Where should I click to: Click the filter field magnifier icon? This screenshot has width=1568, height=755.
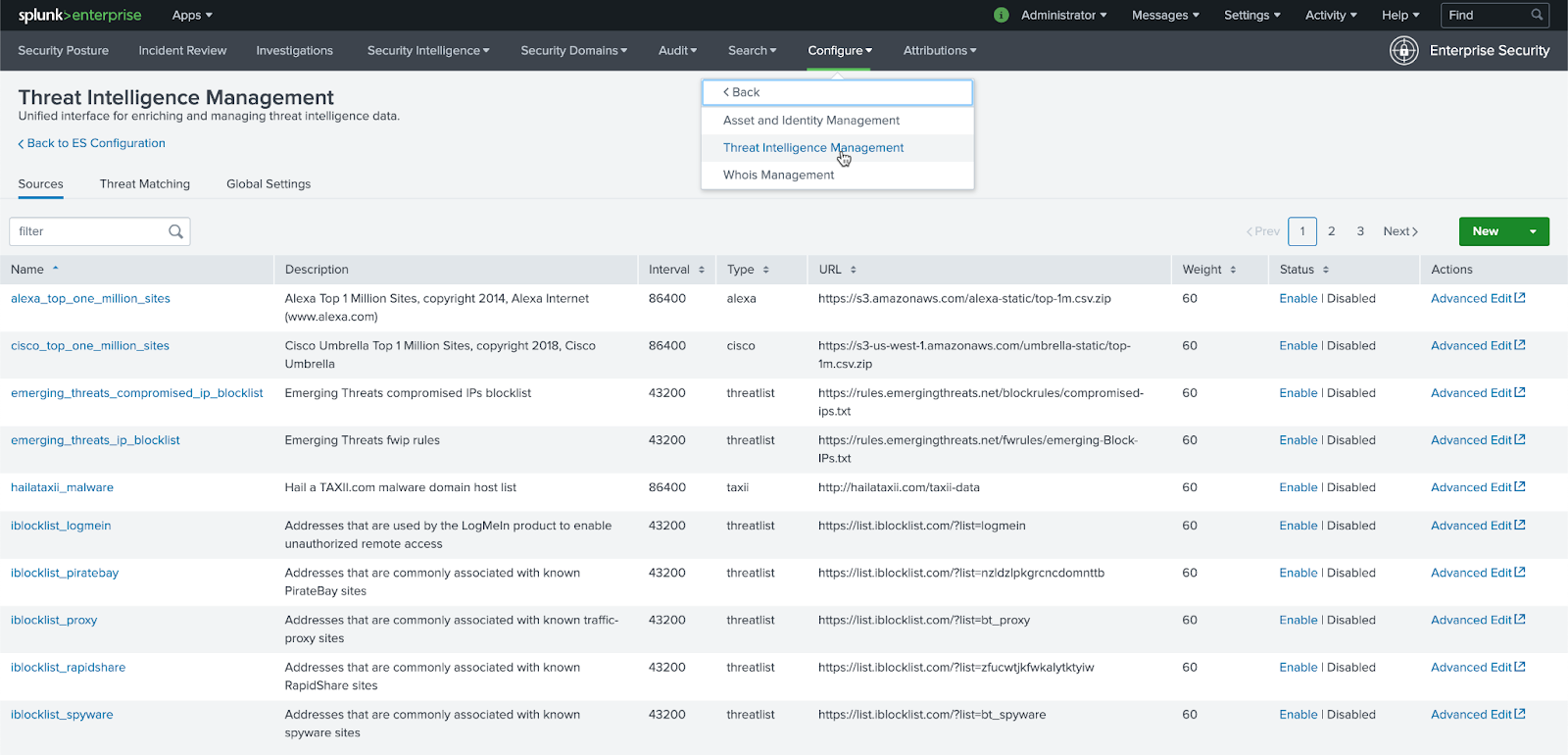pyautogui.click(x=175, y=231)
